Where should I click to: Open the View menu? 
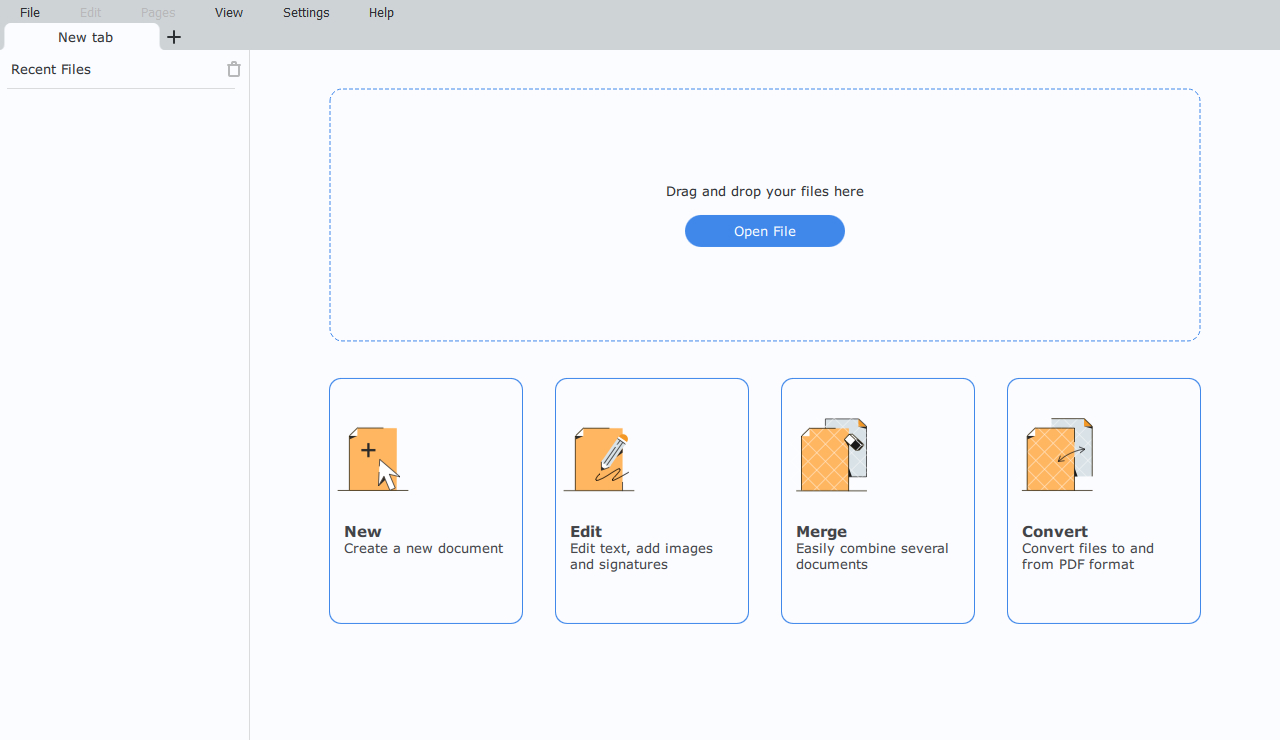pos(228,12)
